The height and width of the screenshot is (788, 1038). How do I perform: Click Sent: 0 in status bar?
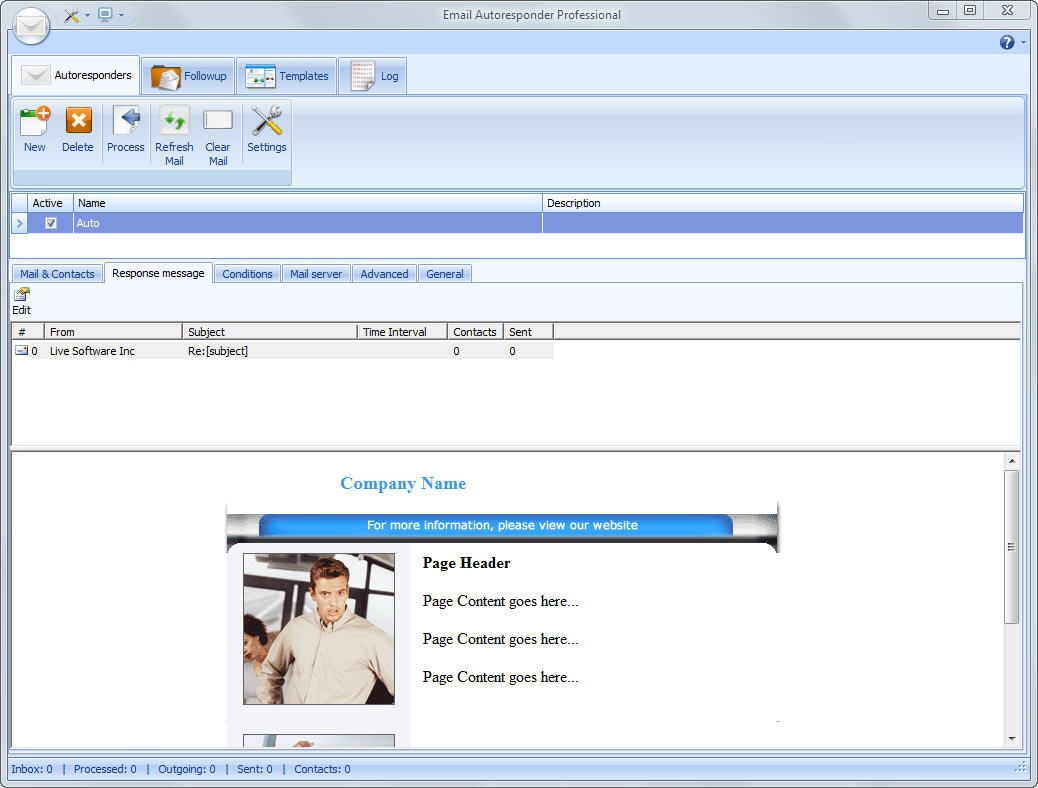pyautogui.click(x=255, y=769)
